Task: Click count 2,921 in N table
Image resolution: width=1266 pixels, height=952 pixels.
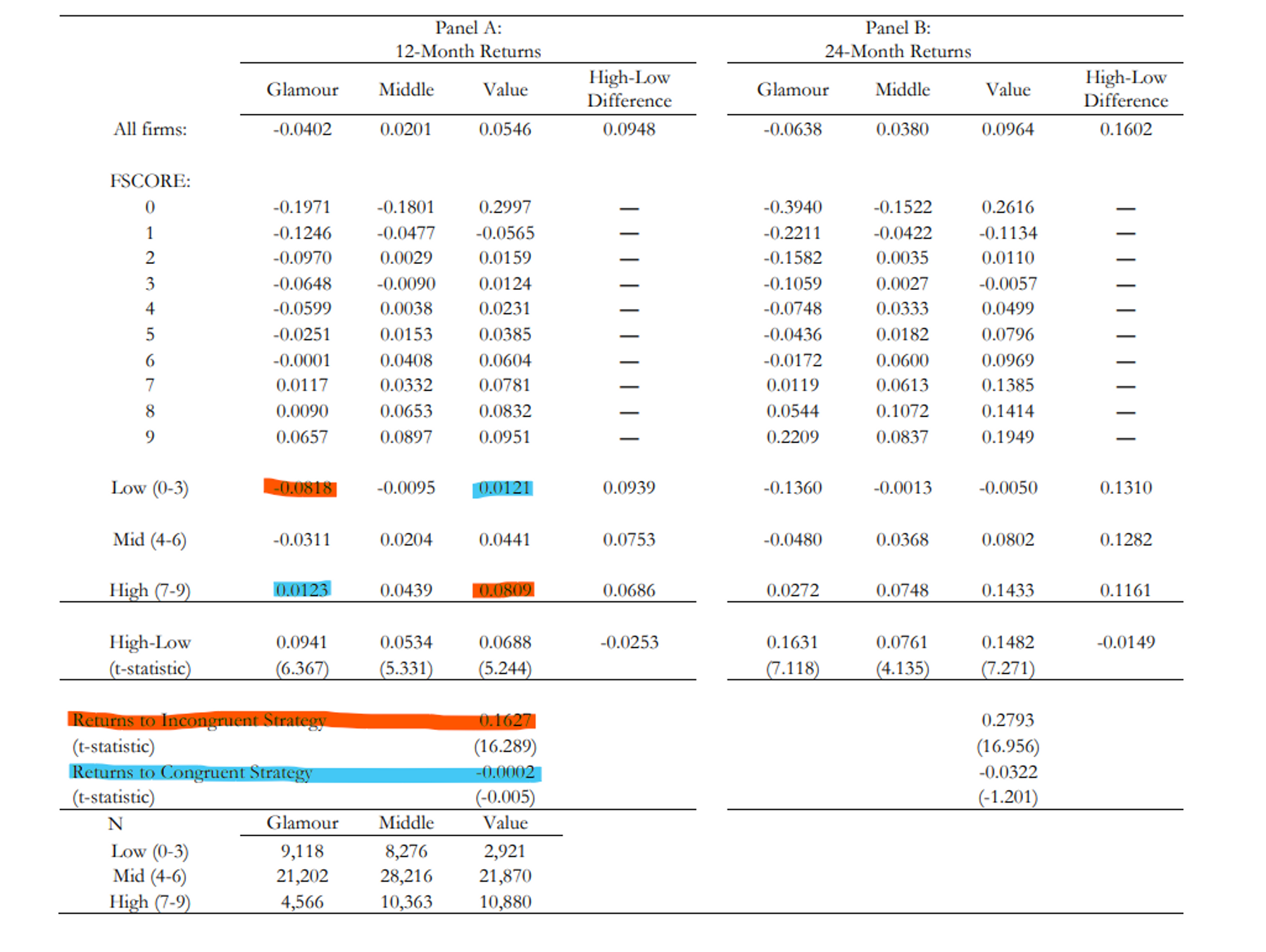Action: pyautogui.click(x=505, y=851)
